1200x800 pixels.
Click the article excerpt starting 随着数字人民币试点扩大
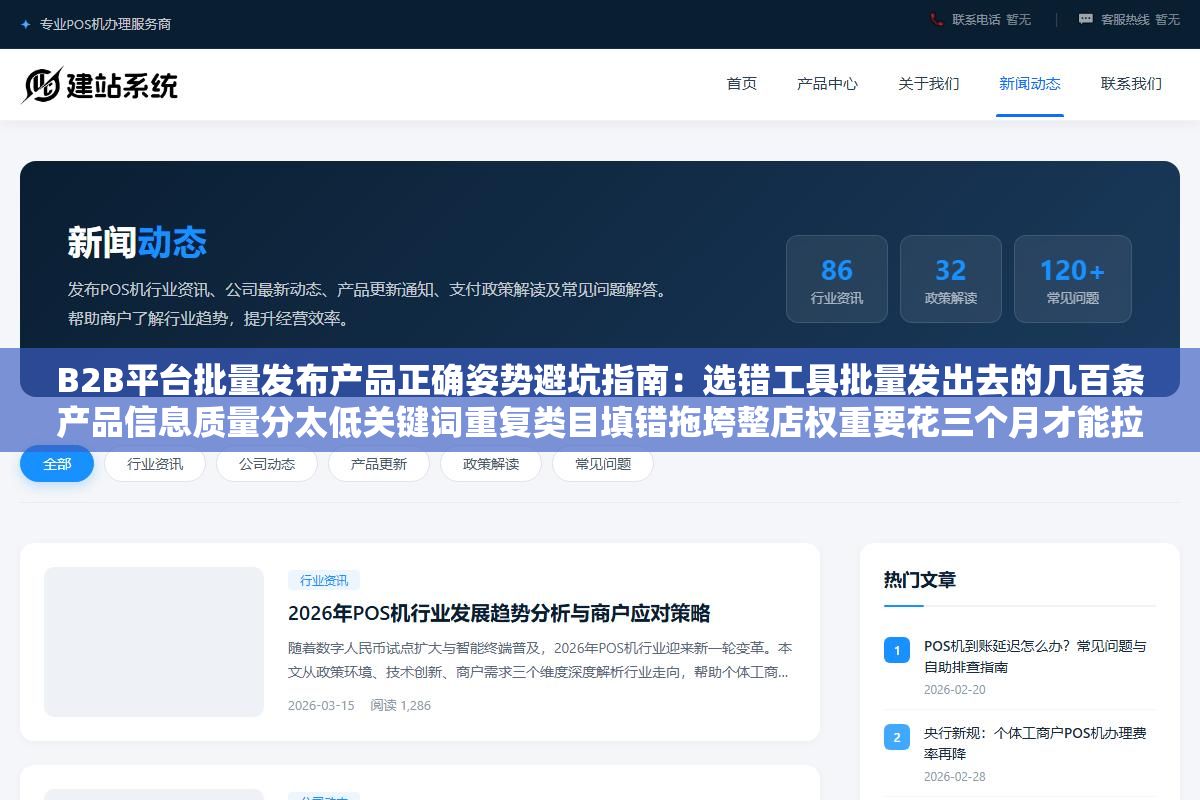click(x=540, y=660)
